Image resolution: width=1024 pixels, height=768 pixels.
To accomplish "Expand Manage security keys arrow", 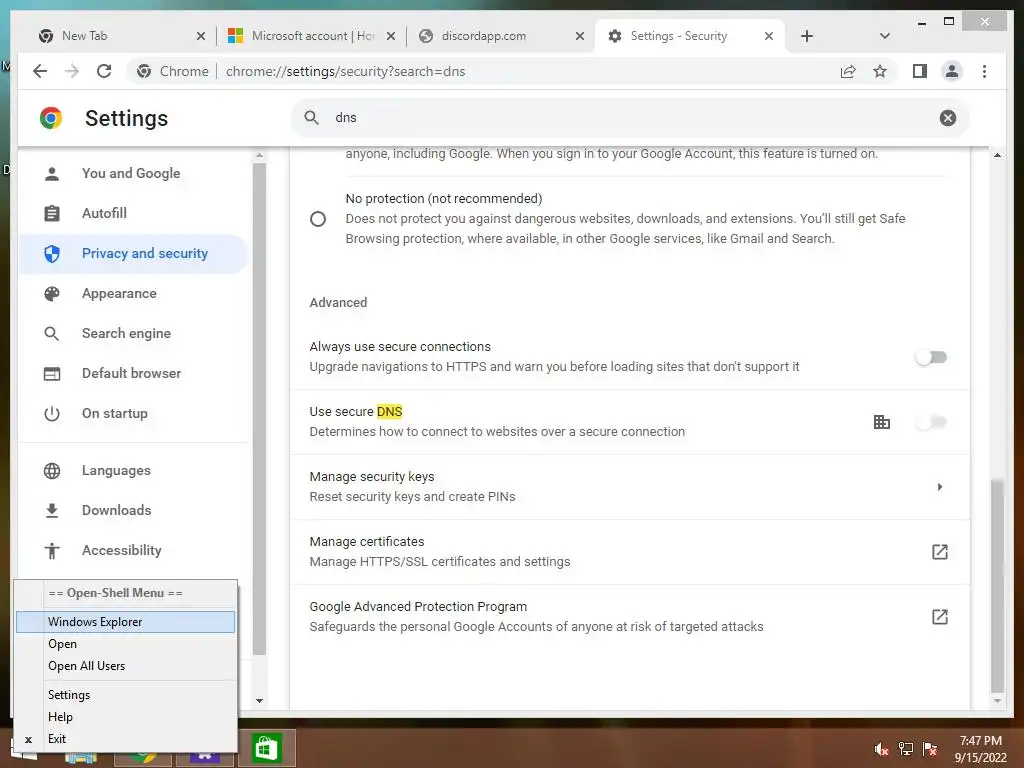I will pos(939,487).
